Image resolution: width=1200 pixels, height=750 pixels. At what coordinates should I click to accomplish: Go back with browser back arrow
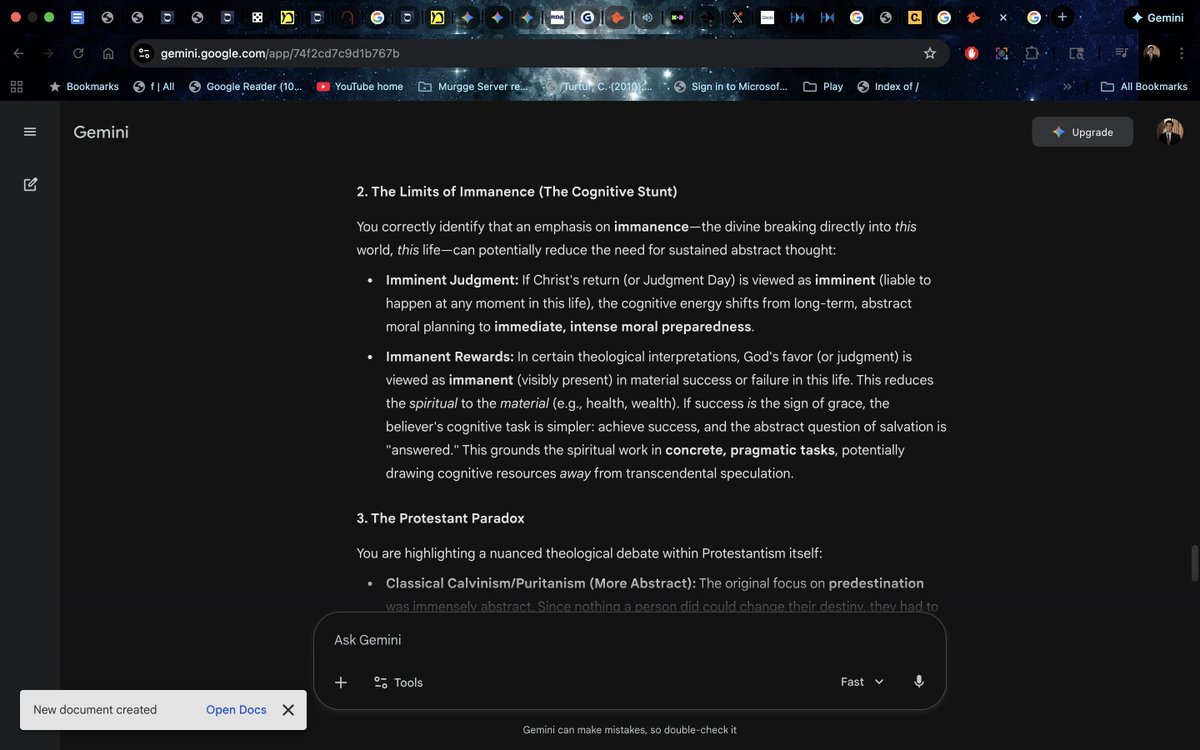[x=19, y=53]
